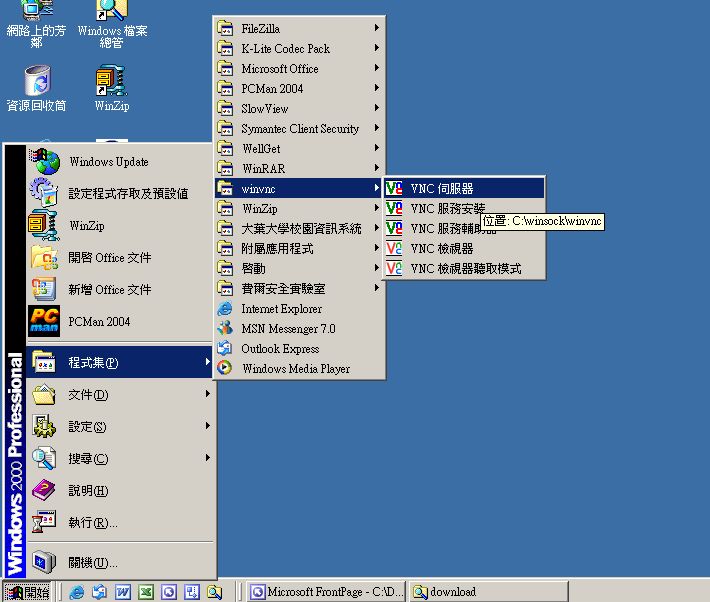Click 新增 Office 文件
The image size is (710, 602).
pos(120,289)
